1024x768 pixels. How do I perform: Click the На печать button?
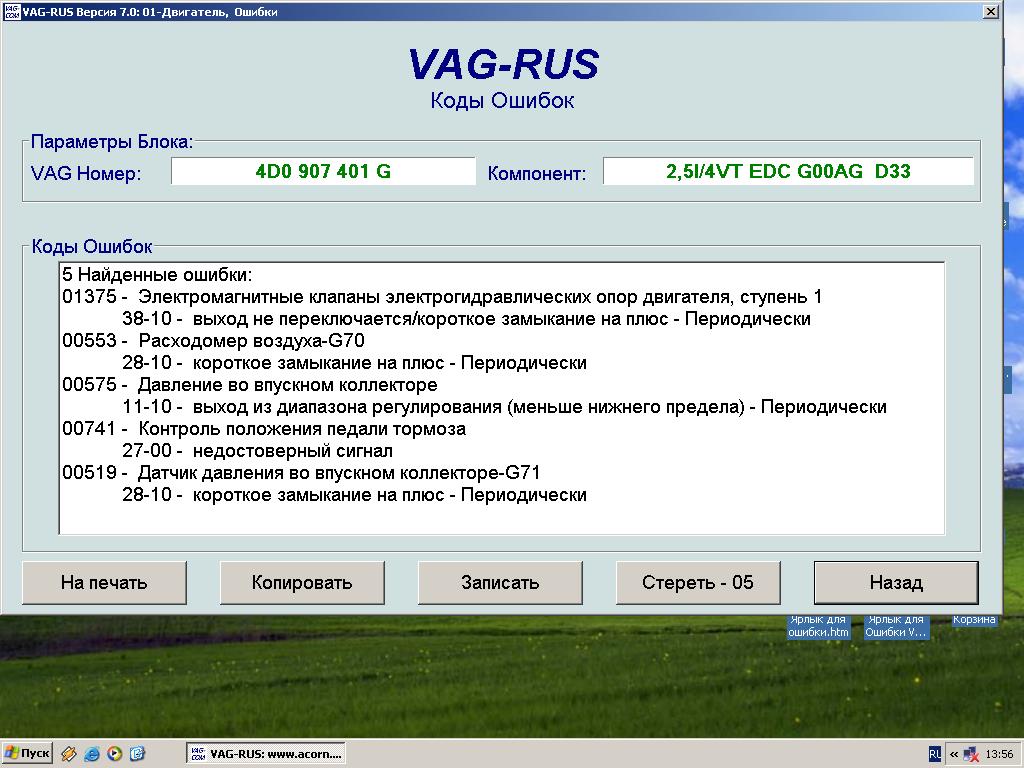point(104,582)
